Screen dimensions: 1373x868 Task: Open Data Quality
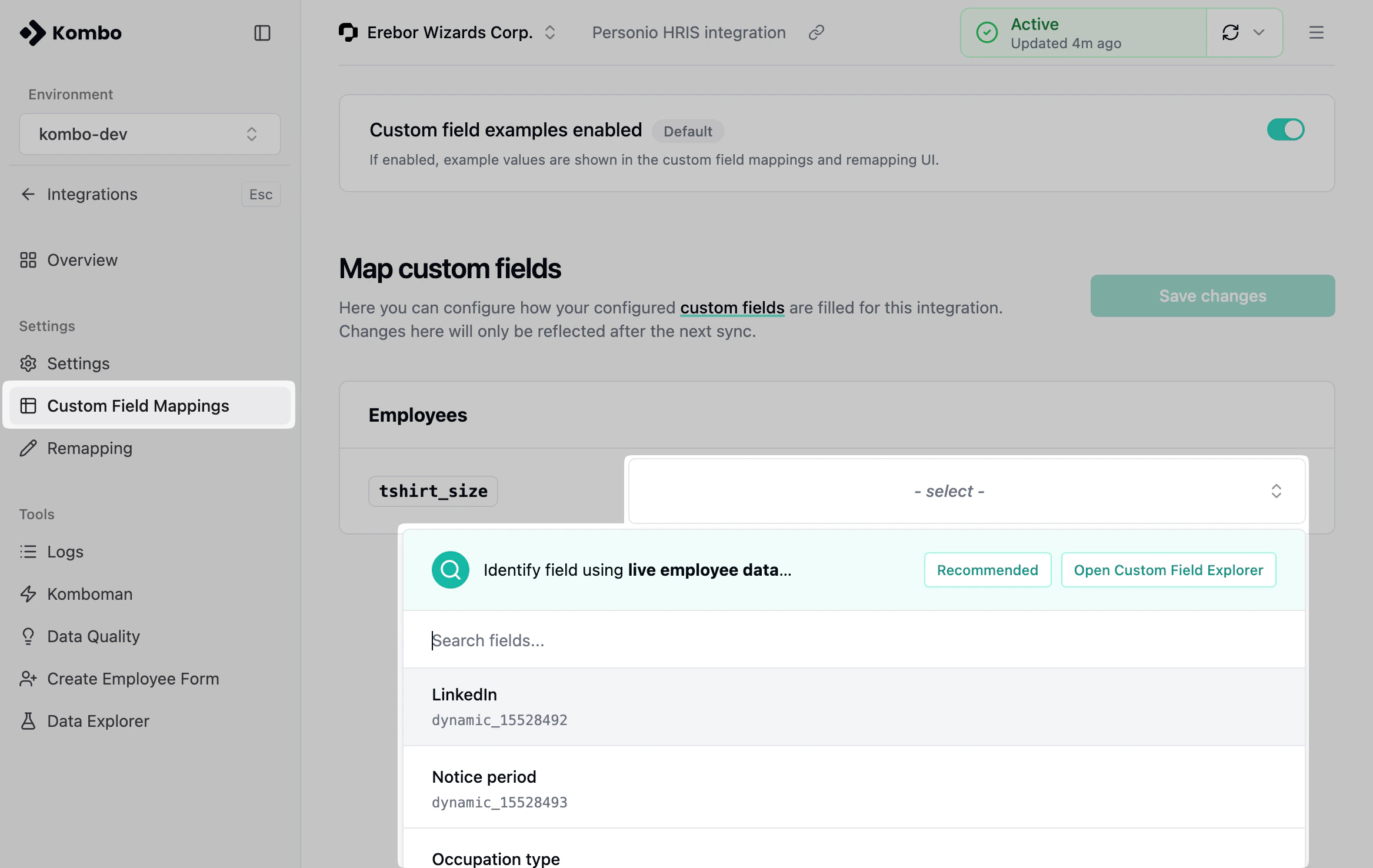[94, 636]
